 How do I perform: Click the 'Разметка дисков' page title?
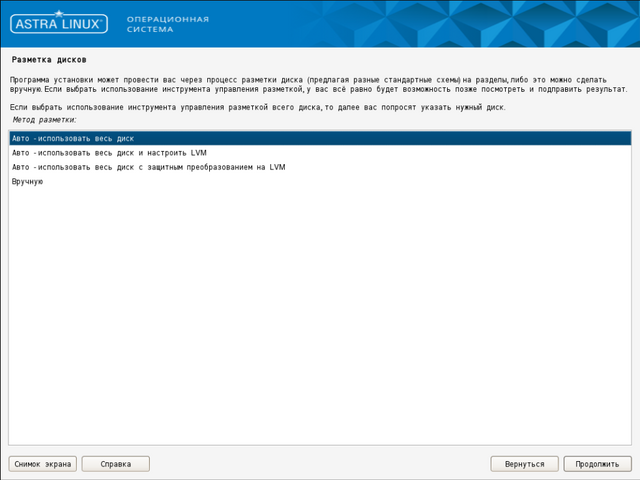click(46, 58)
